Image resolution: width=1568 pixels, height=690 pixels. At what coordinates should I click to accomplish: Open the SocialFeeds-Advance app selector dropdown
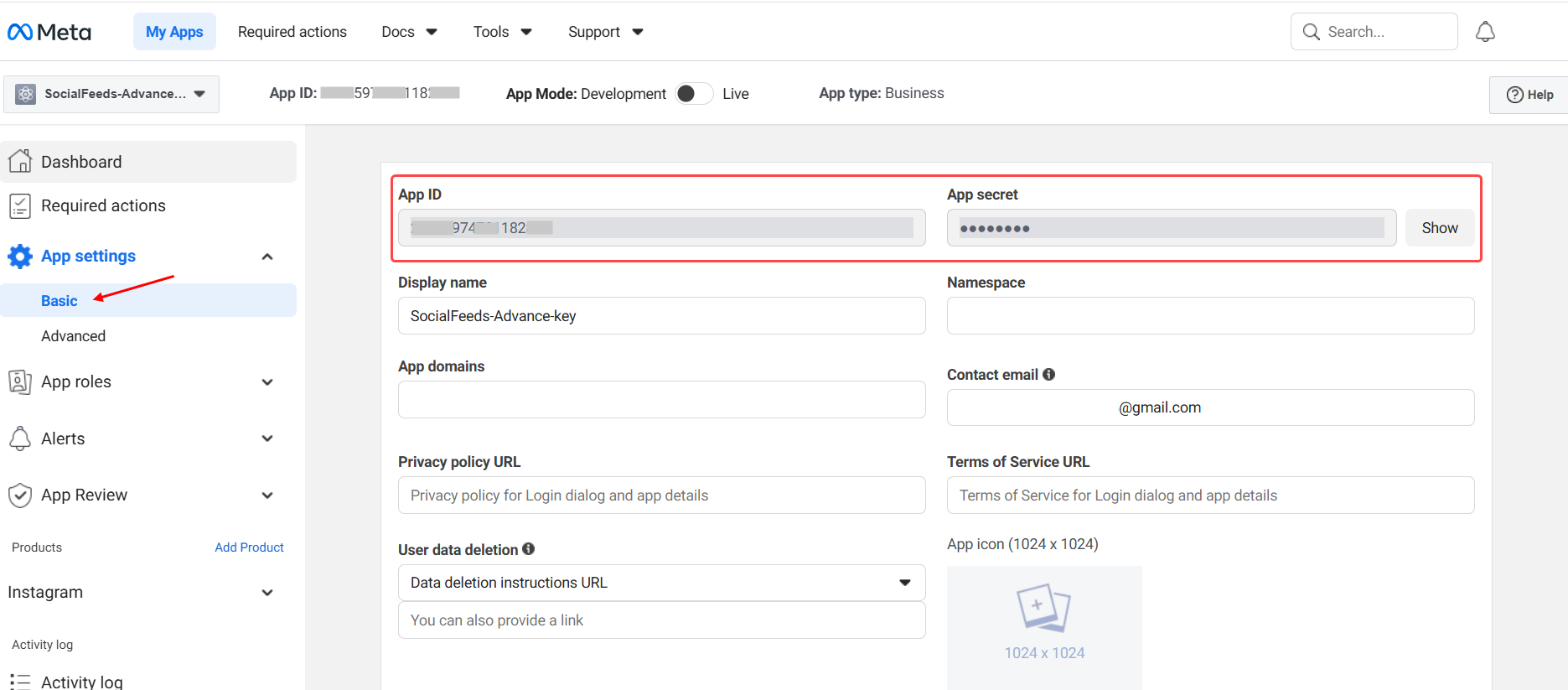tap(111, 94)
